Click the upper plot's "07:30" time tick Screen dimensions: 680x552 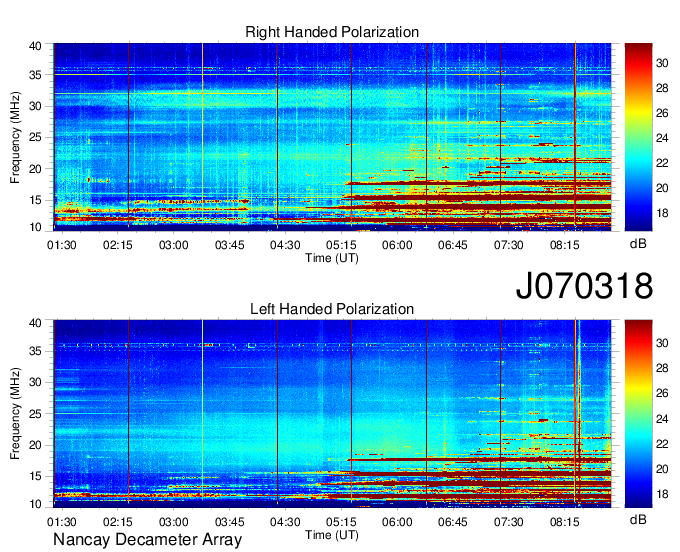coord(509,245)
